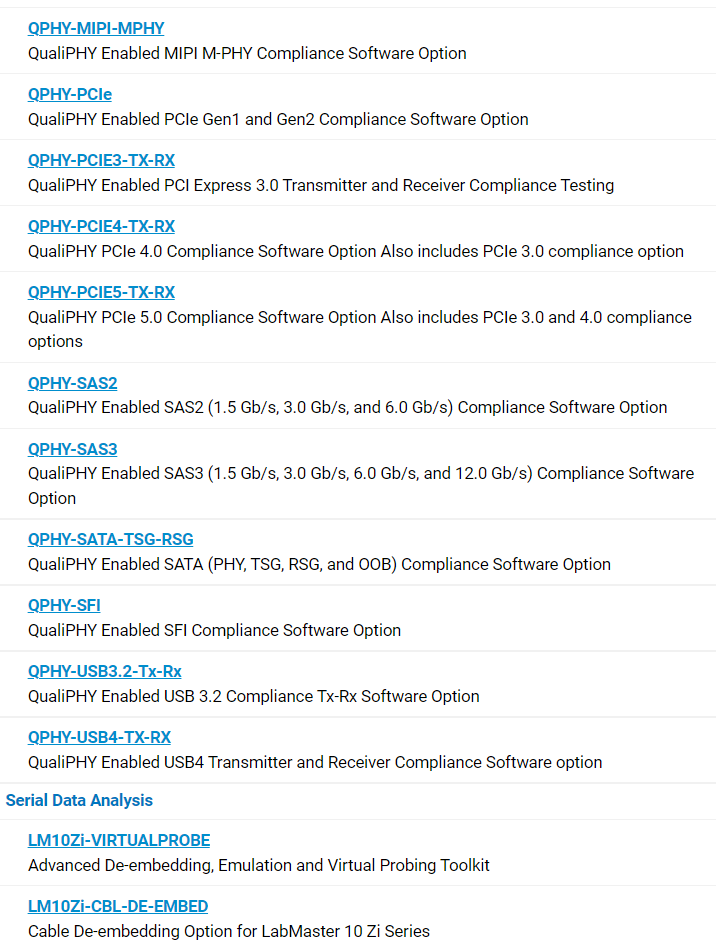The width and height of the screenshot is (716, 946).
Task: Click the SFI Compliance Software Option description
Action: point(214,630)
